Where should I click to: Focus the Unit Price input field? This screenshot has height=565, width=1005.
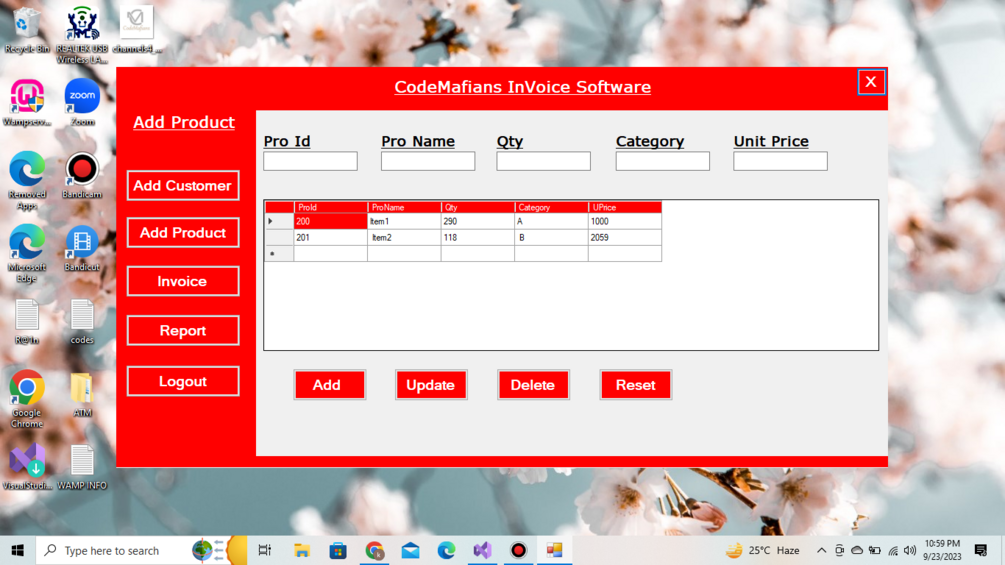tap(781, 161)
